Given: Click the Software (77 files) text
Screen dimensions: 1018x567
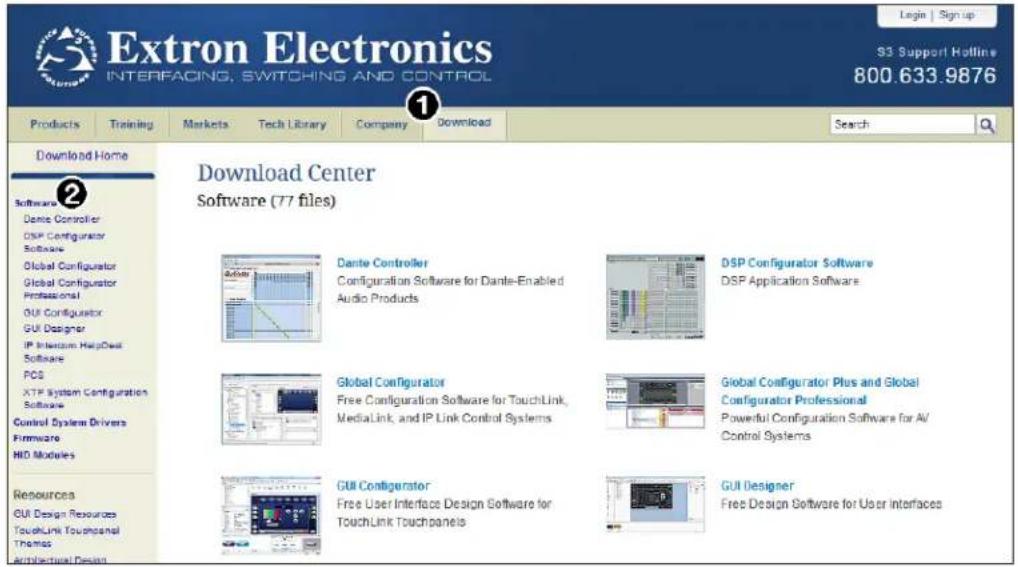Looking at the screenshot, I should [x=266, y=201].
